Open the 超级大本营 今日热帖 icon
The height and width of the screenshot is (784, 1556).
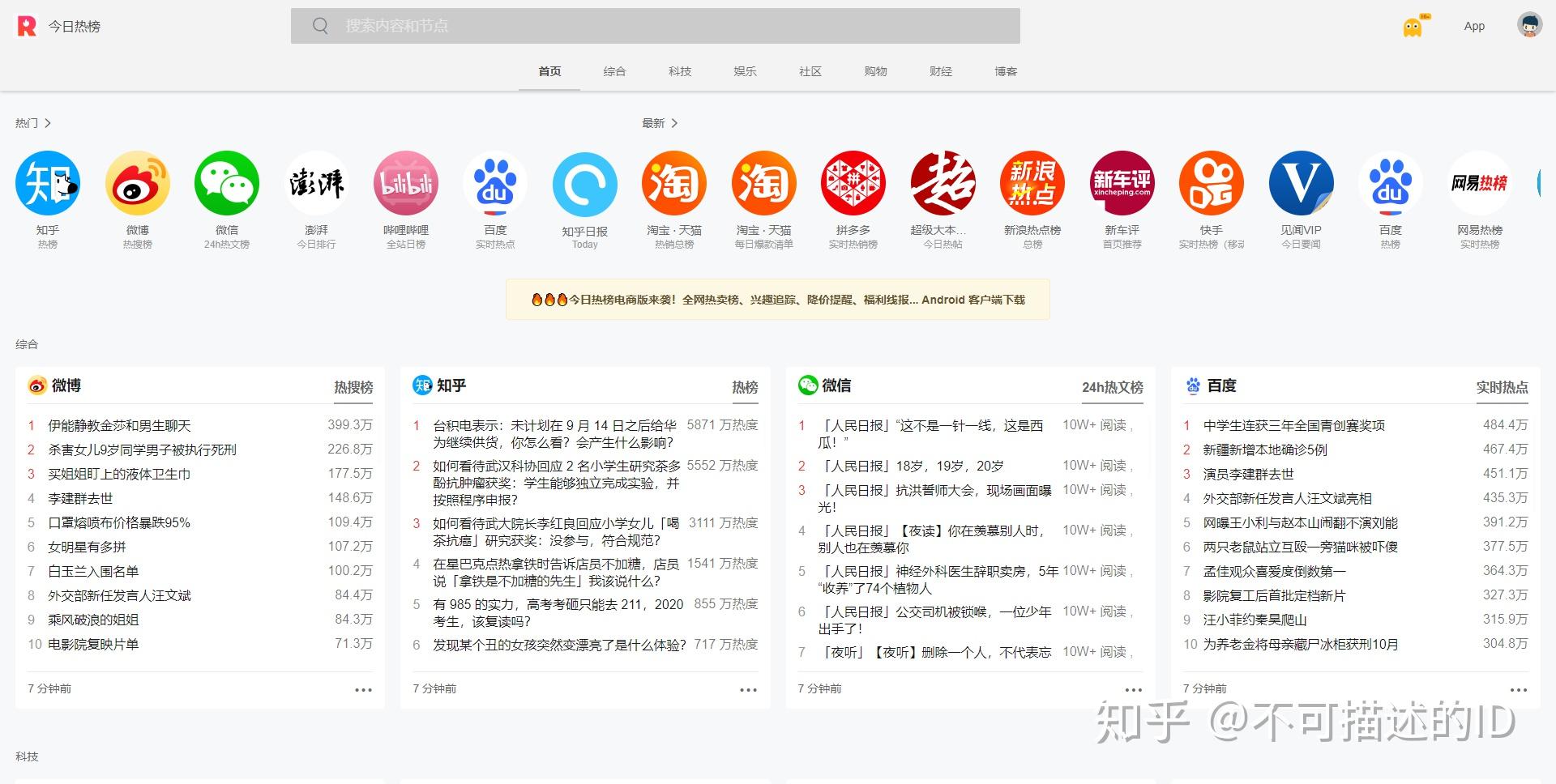point(943,183)
